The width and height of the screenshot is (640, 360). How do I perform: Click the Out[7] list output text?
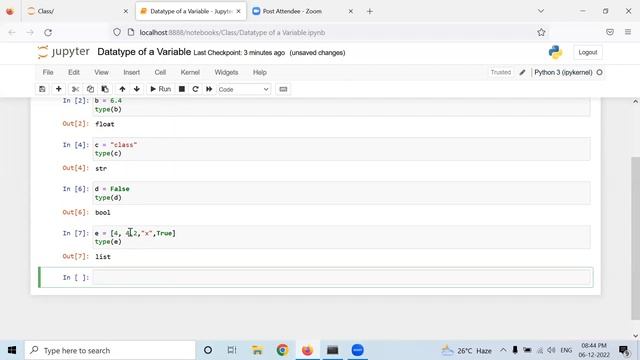coord(103,257)
